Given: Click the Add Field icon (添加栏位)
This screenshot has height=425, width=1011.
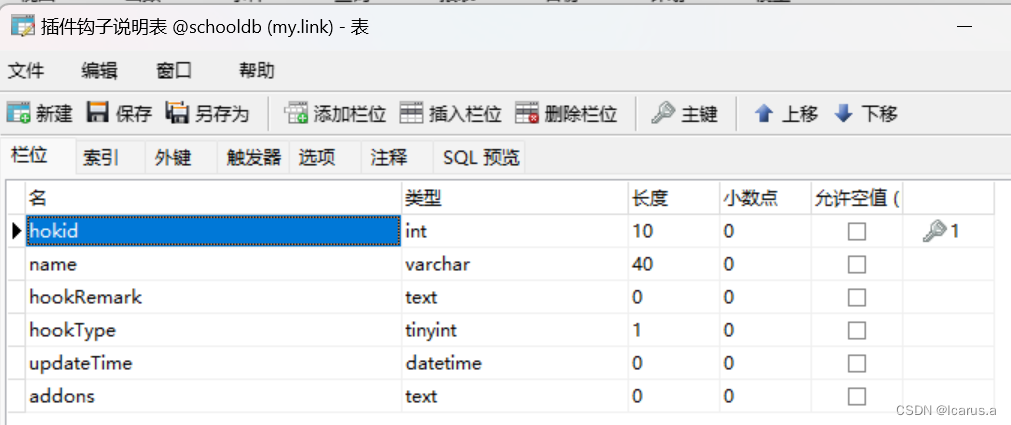Looking at the screenshot, I should (296, 114).
